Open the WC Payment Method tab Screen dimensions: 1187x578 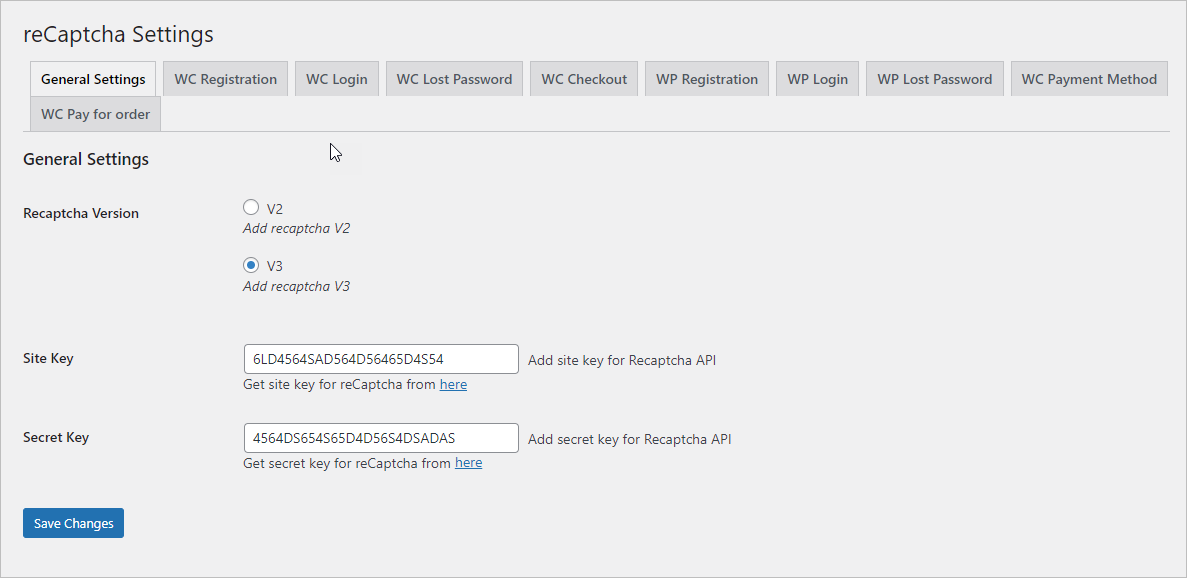pos(1088,78)
